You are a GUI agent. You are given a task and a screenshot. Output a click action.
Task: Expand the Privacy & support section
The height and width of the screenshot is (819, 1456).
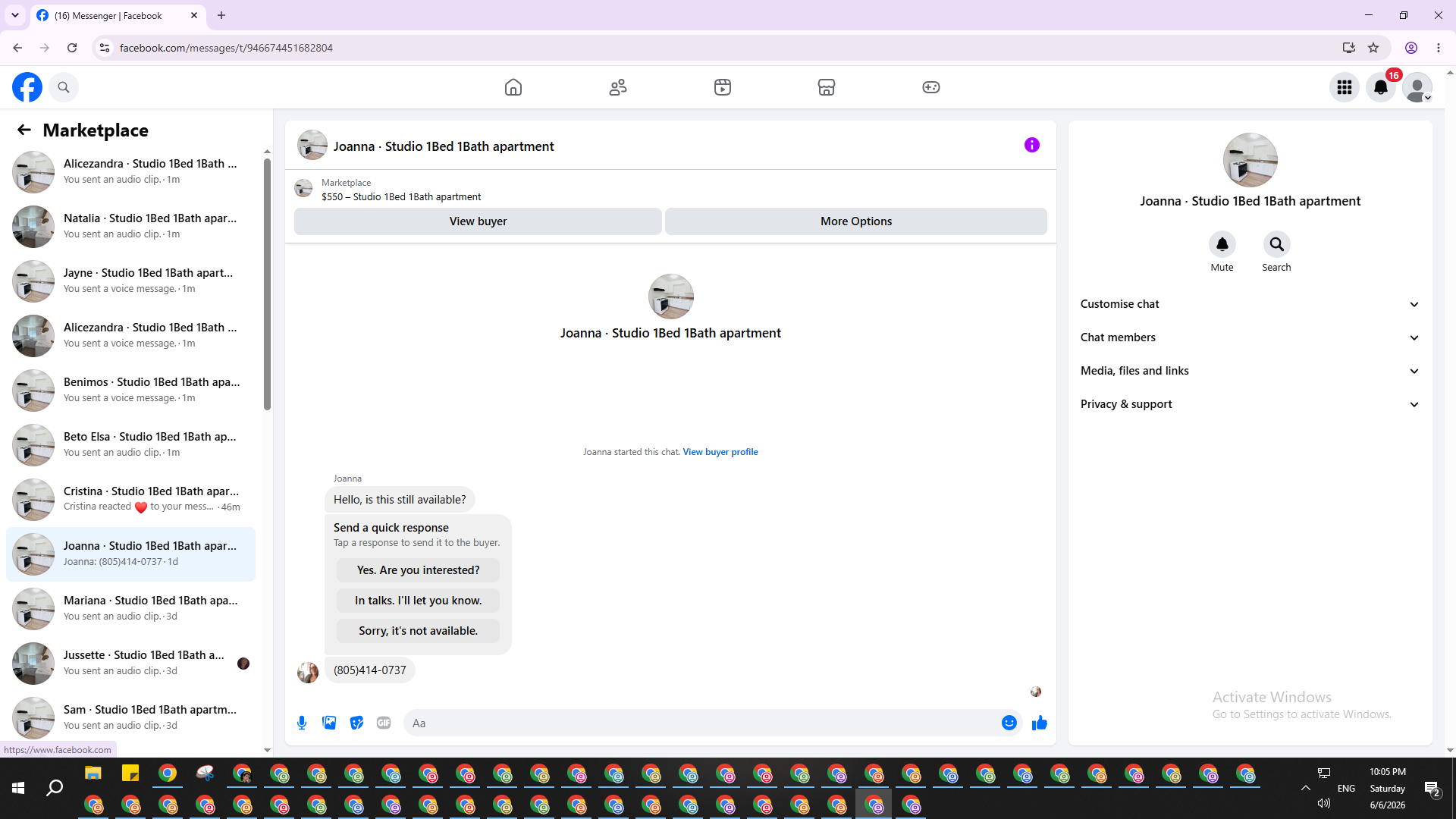click(1250, 404)
